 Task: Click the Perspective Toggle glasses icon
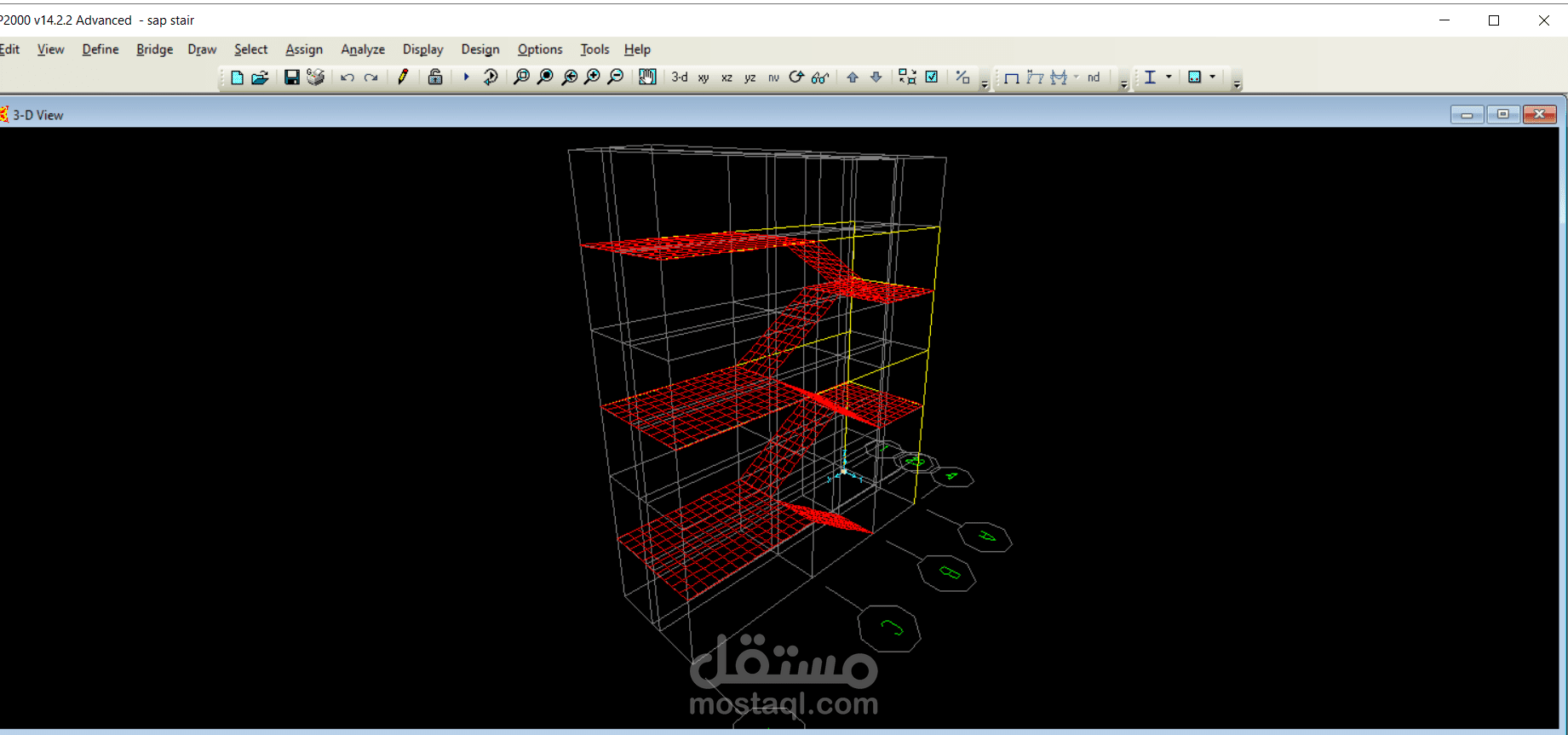pyautogui.click(x=820, y=78)
